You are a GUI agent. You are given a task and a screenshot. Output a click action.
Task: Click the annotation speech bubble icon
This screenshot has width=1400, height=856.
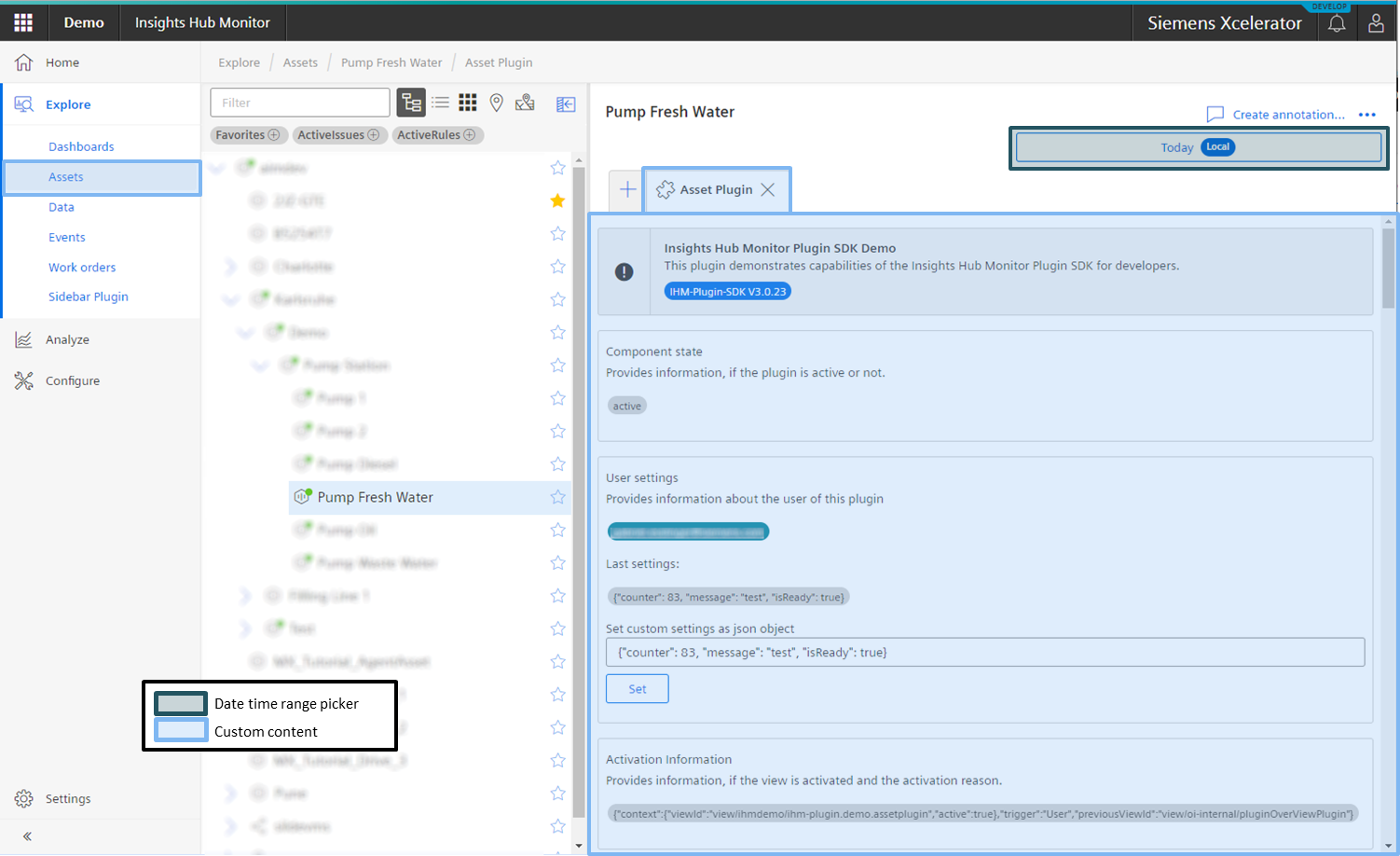pyautogui.click(x=1215, y=115)
